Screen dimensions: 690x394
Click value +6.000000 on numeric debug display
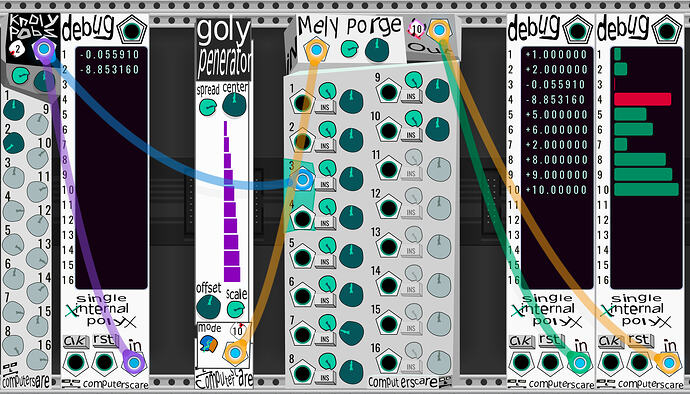pyautogui.click(x=556, y=130)
